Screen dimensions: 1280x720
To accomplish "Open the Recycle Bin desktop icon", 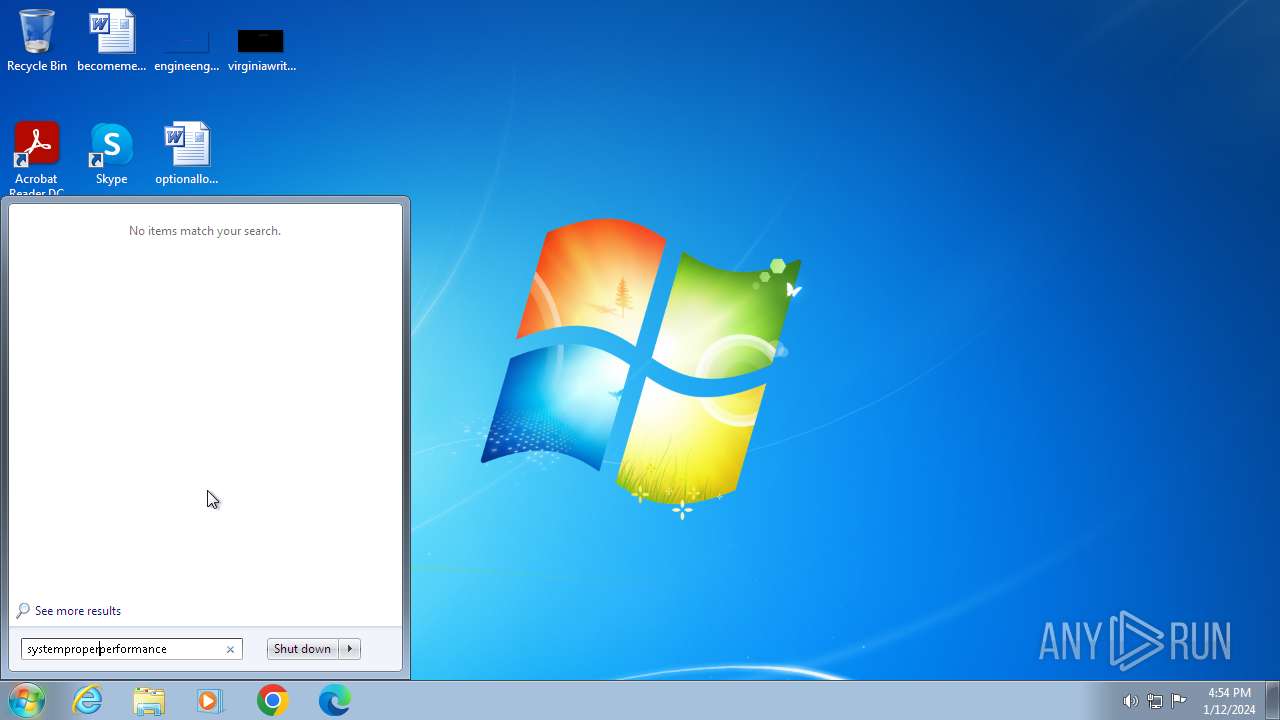I will [37, 41].
